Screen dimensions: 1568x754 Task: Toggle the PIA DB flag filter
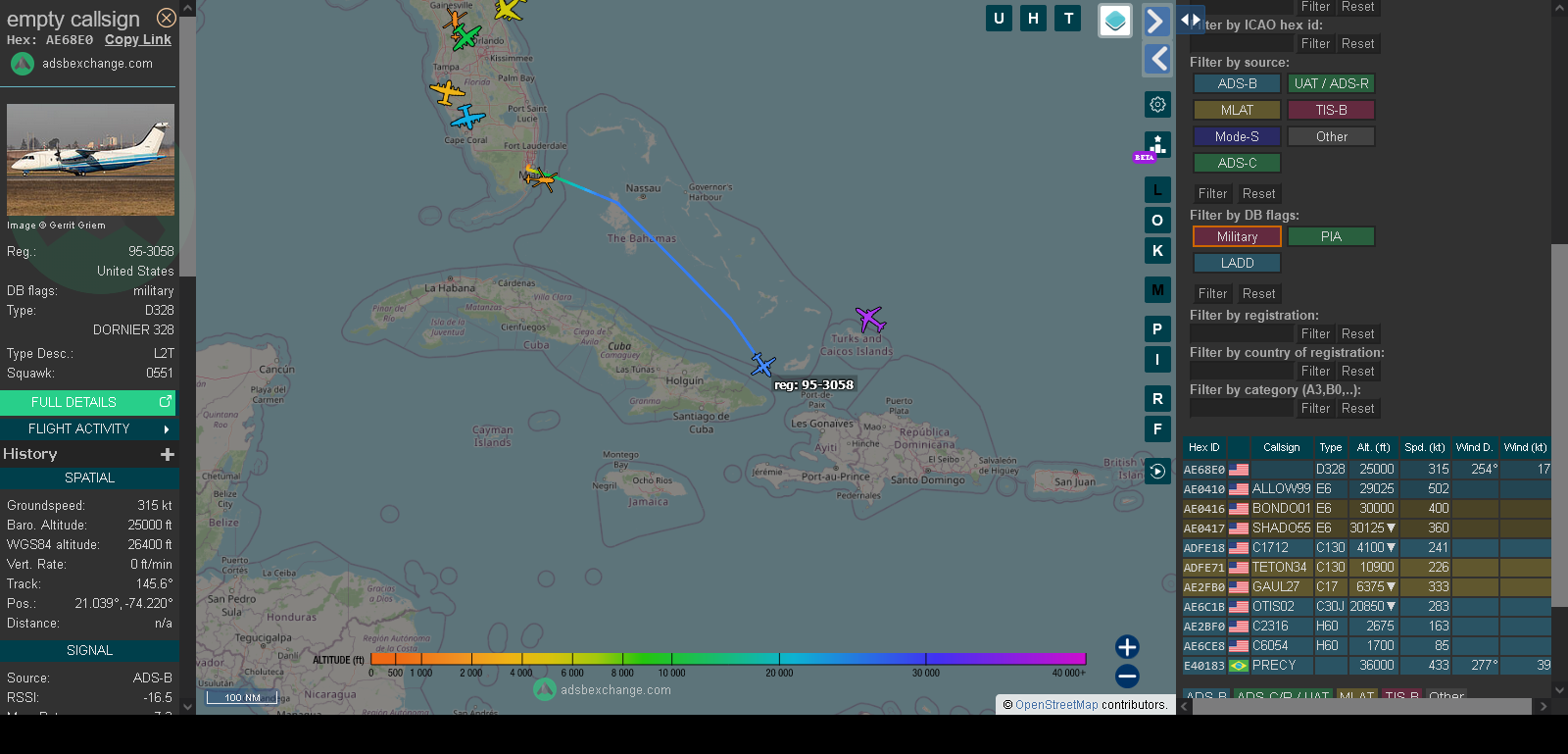tap(1331, 237)
